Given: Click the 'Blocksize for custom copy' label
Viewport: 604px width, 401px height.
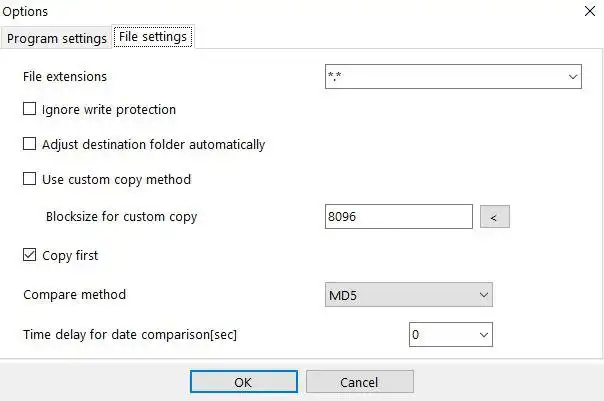Looking at the screenshot, I should click(x=121, y=216).
